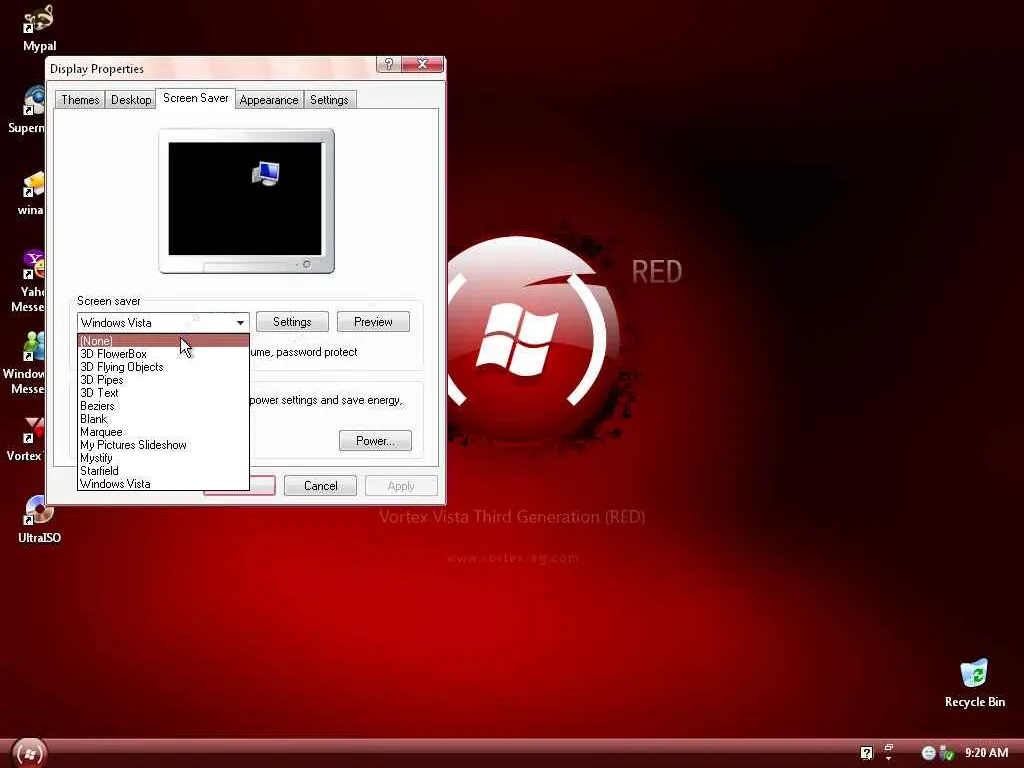Open the Supern desktop shortcut icon
Screen dimensions: 1024x768
point(29,110)
